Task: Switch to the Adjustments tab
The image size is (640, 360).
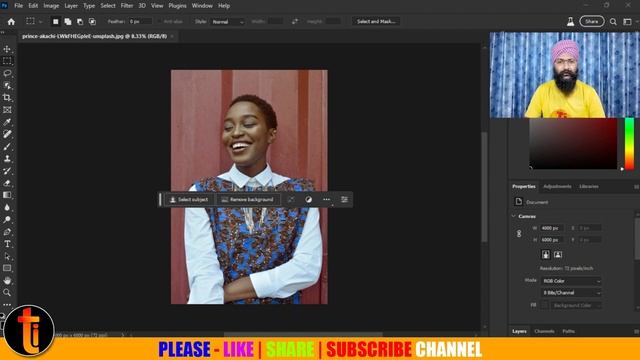Action: [557, 187]
